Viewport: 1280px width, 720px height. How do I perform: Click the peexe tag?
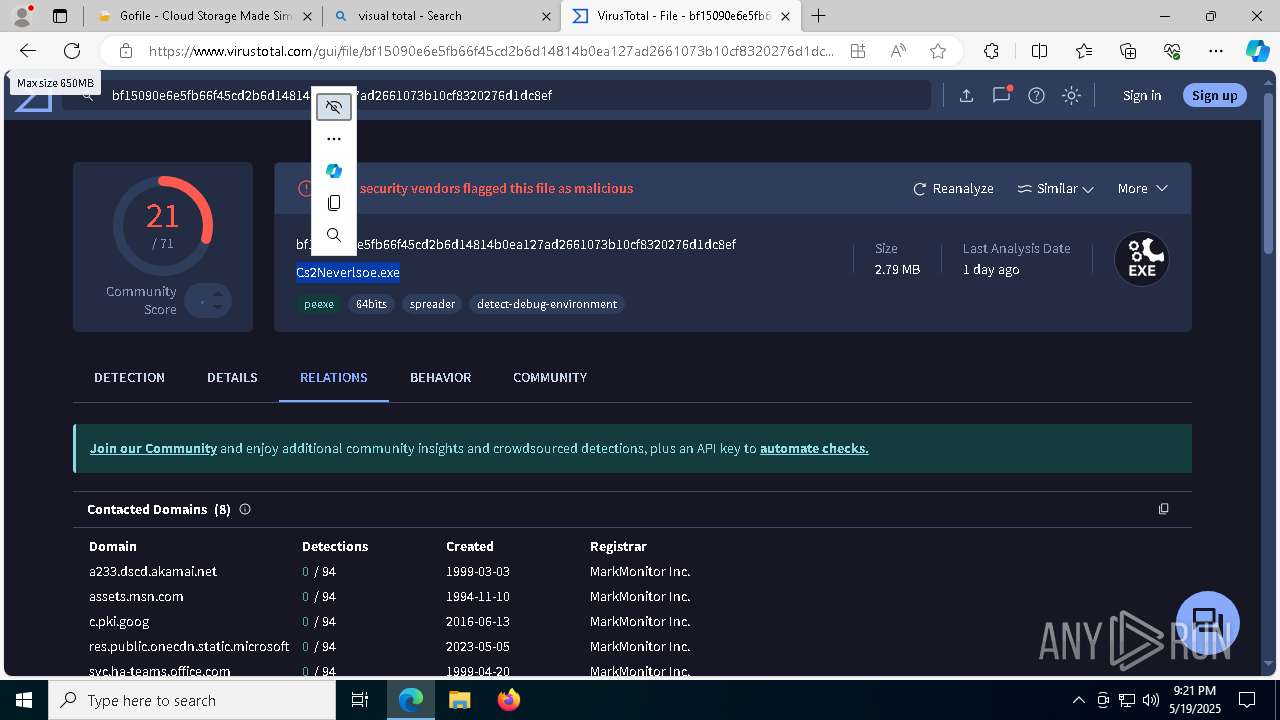(319, 304)
